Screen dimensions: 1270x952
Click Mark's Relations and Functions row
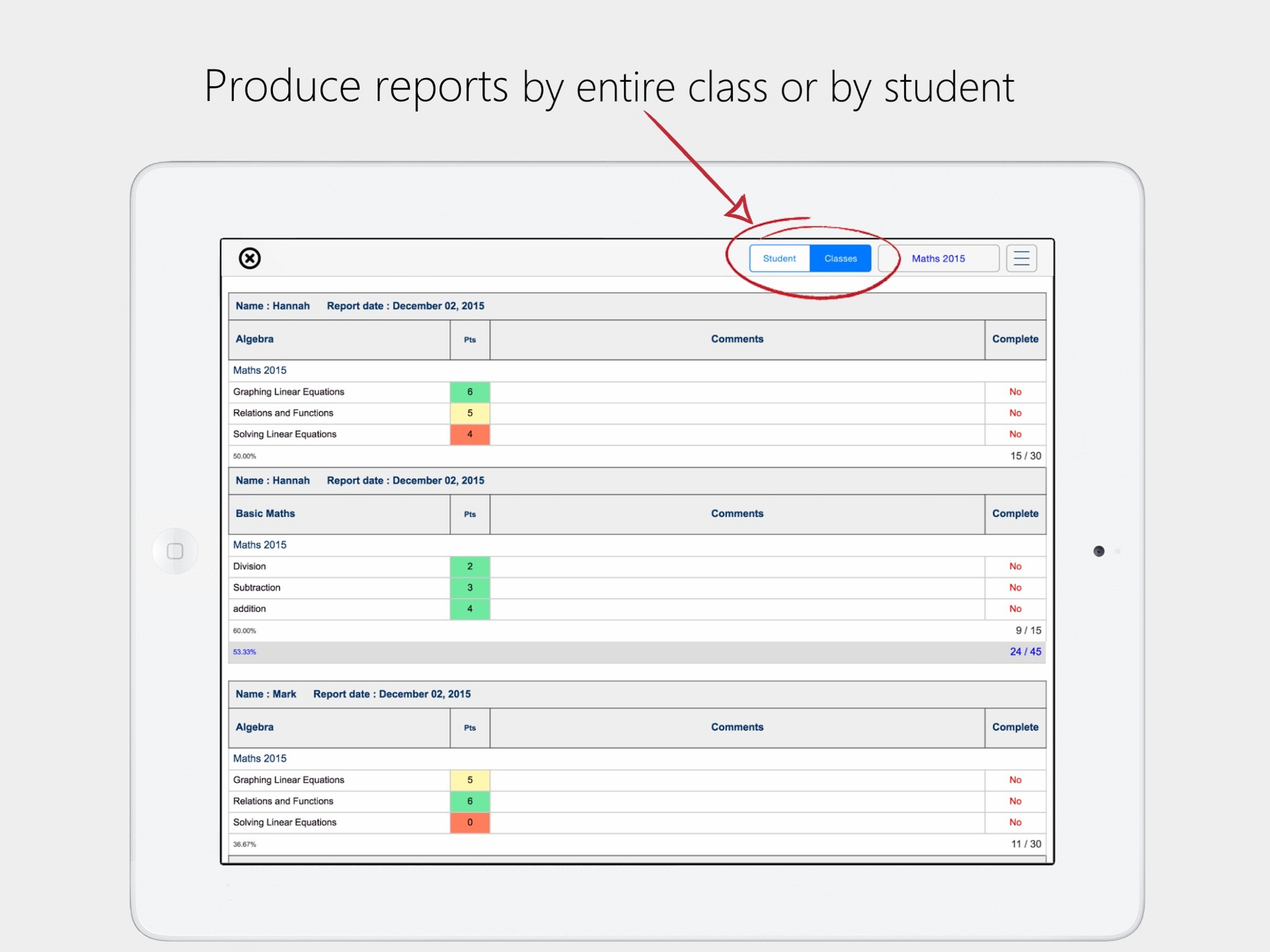coord(637,801)
